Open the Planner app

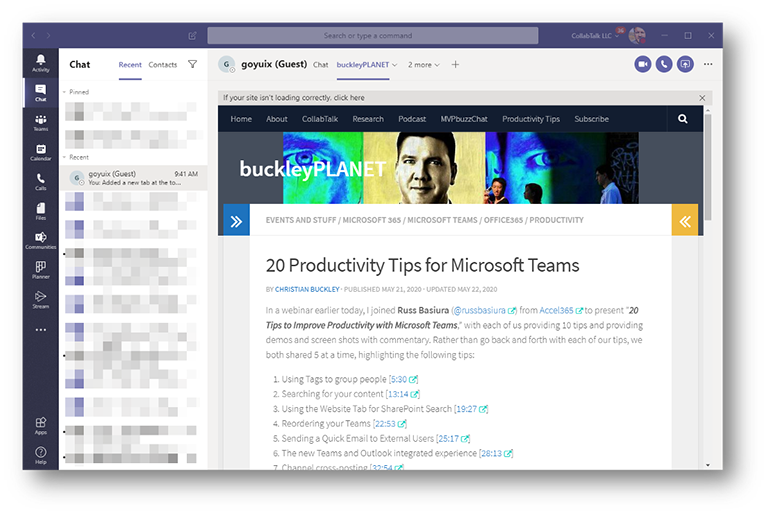click(x=41, y=270)
